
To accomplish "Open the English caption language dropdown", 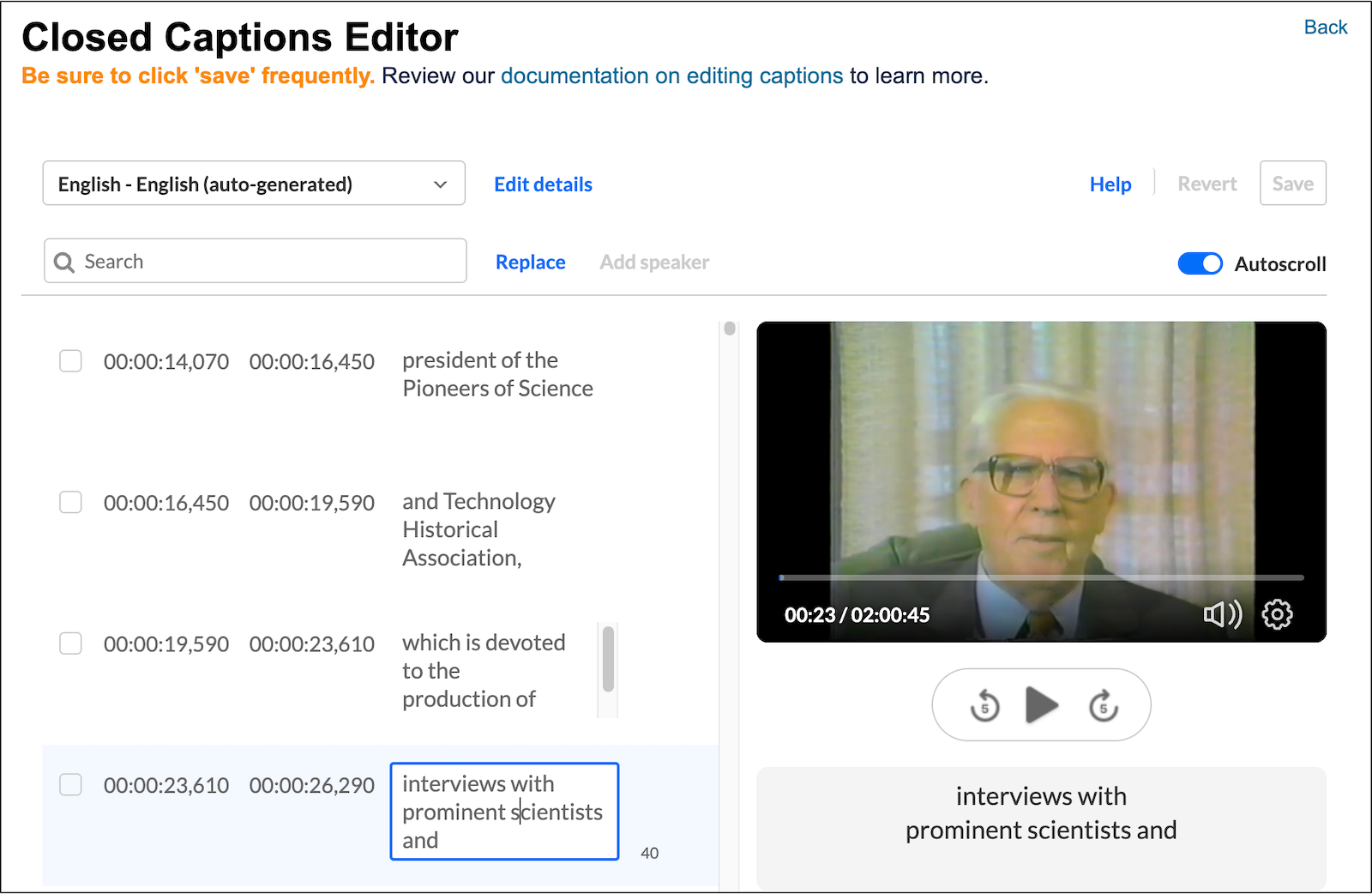I will click(x=254, y=184).
